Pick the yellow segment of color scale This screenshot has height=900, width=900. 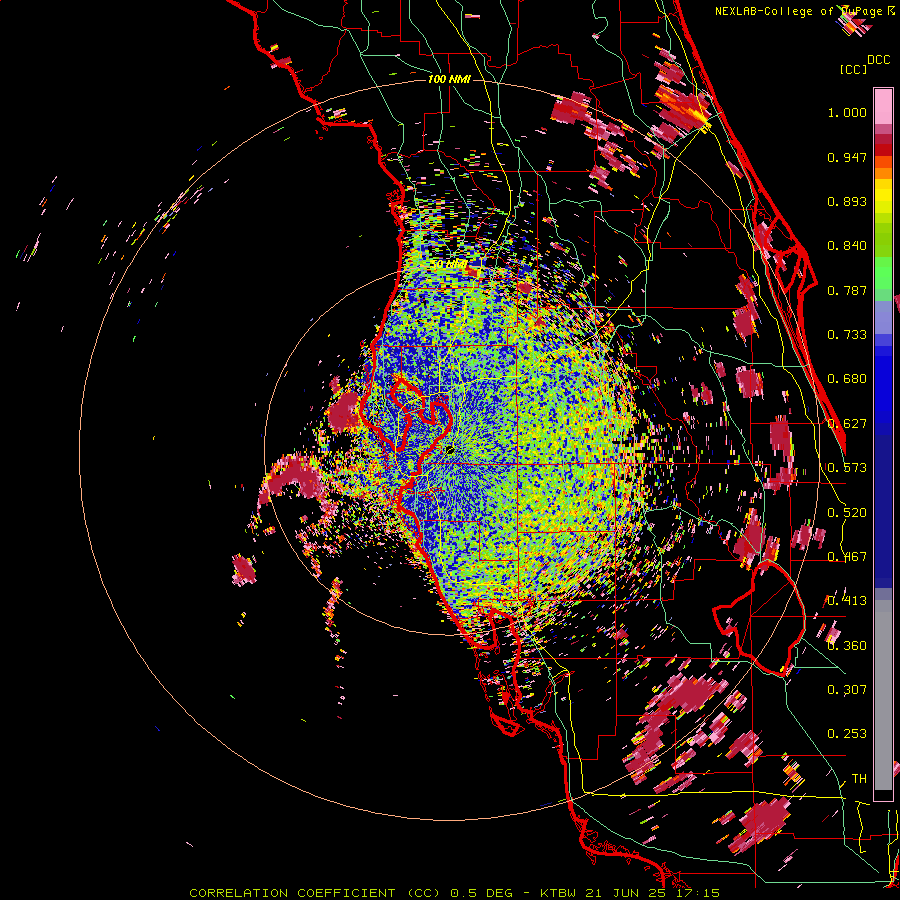[x=883, y=197]
